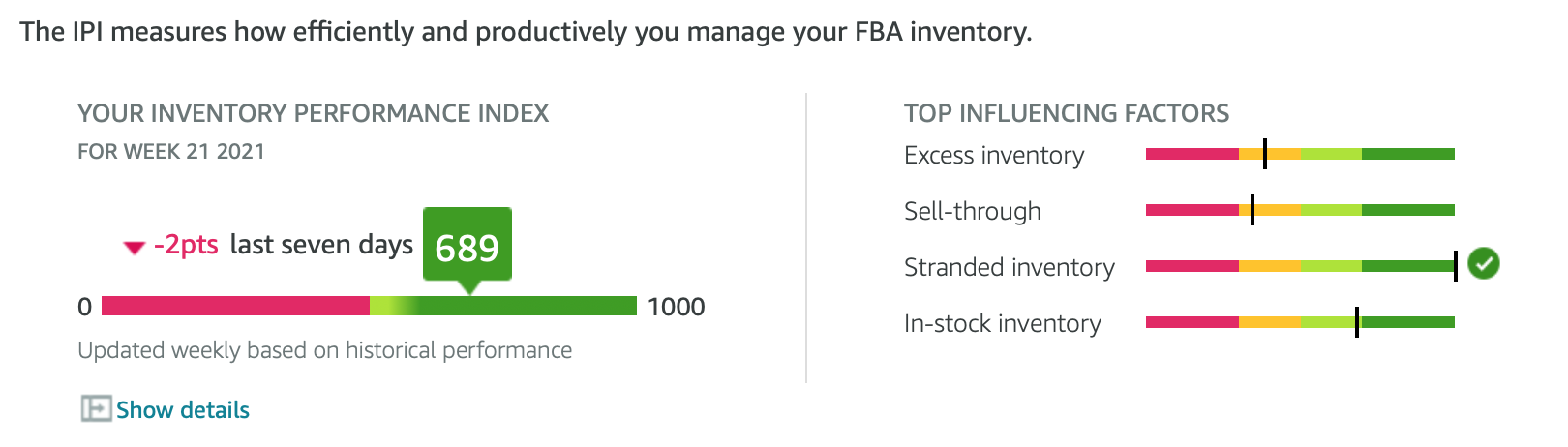Click the green checkmark beside Stranded inventory
1568x447 pixels.
click(x=1484, y=263)
